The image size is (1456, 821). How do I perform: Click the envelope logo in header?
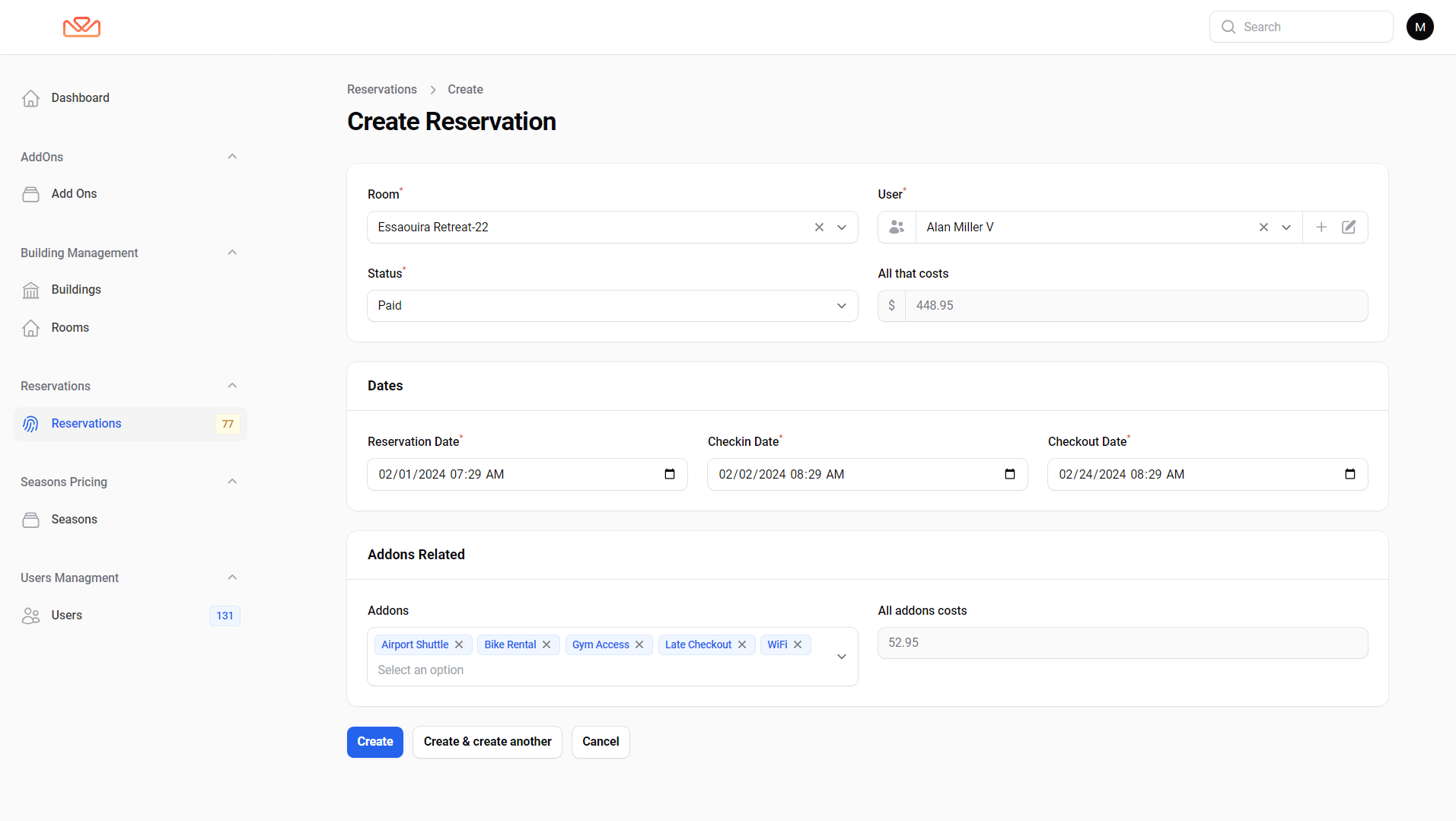[x=81, y=27]
